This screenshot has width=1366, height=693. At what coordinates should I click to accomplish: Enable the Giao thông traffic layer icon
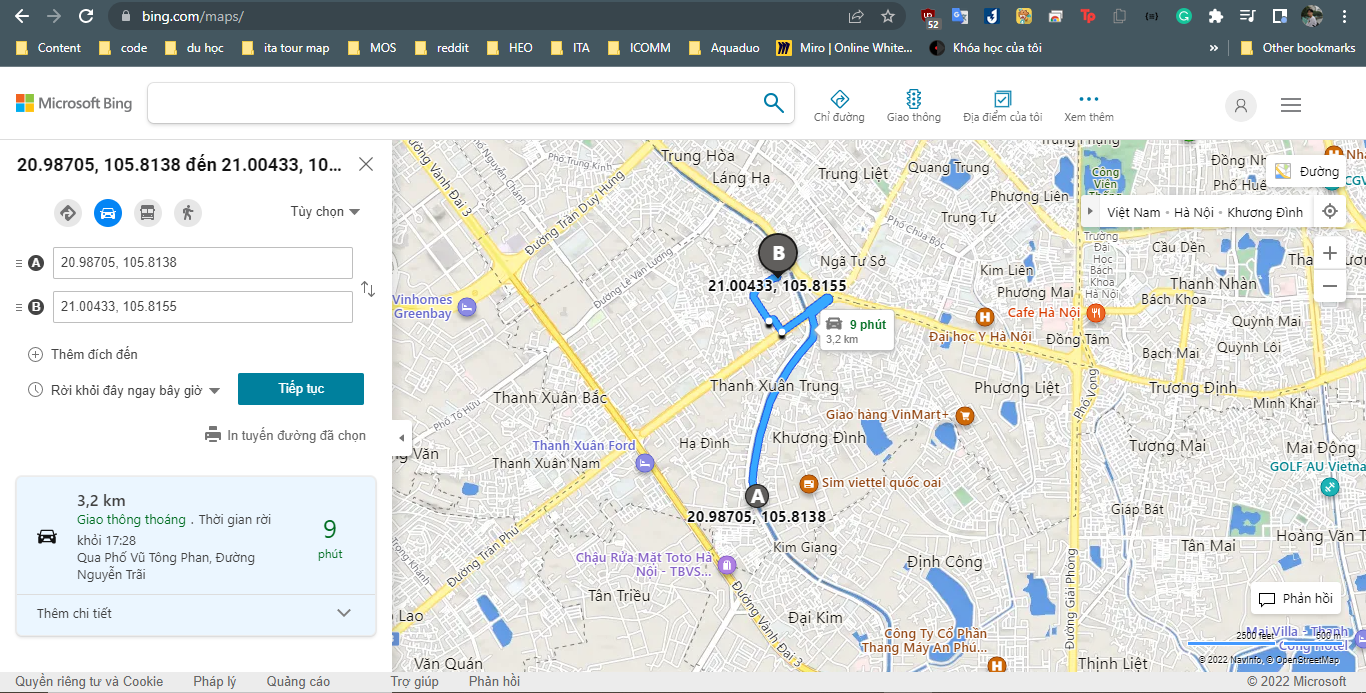(x=913, y=104)
